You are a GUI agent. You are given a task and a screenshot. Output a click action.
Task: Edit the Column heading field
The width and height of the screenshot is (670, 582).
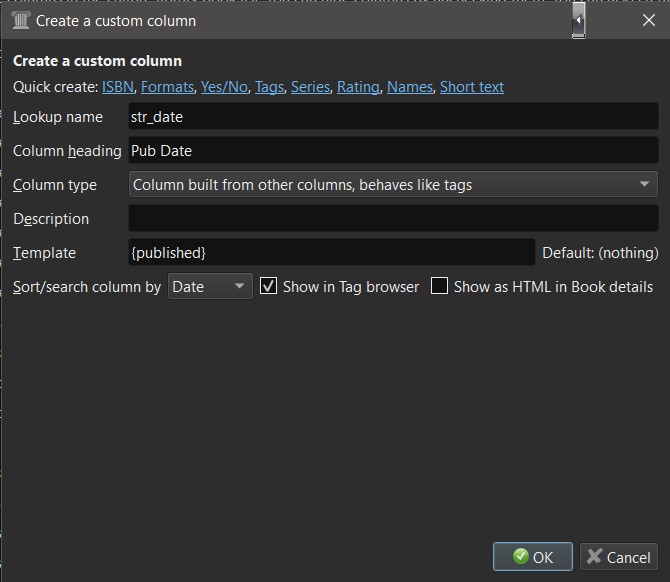(393, 150)
